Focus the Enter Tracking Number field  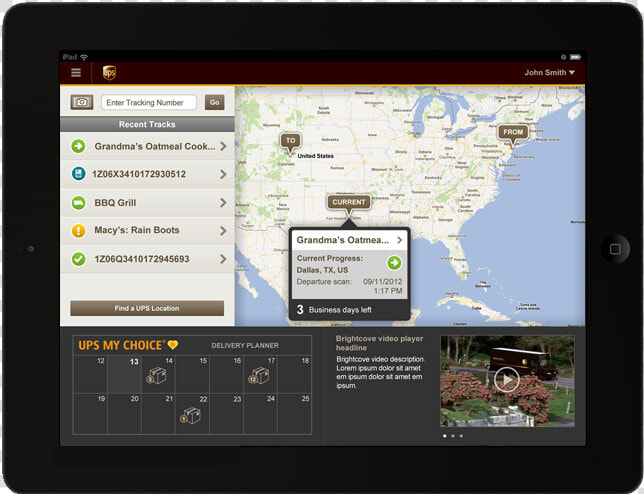point(149,102)
